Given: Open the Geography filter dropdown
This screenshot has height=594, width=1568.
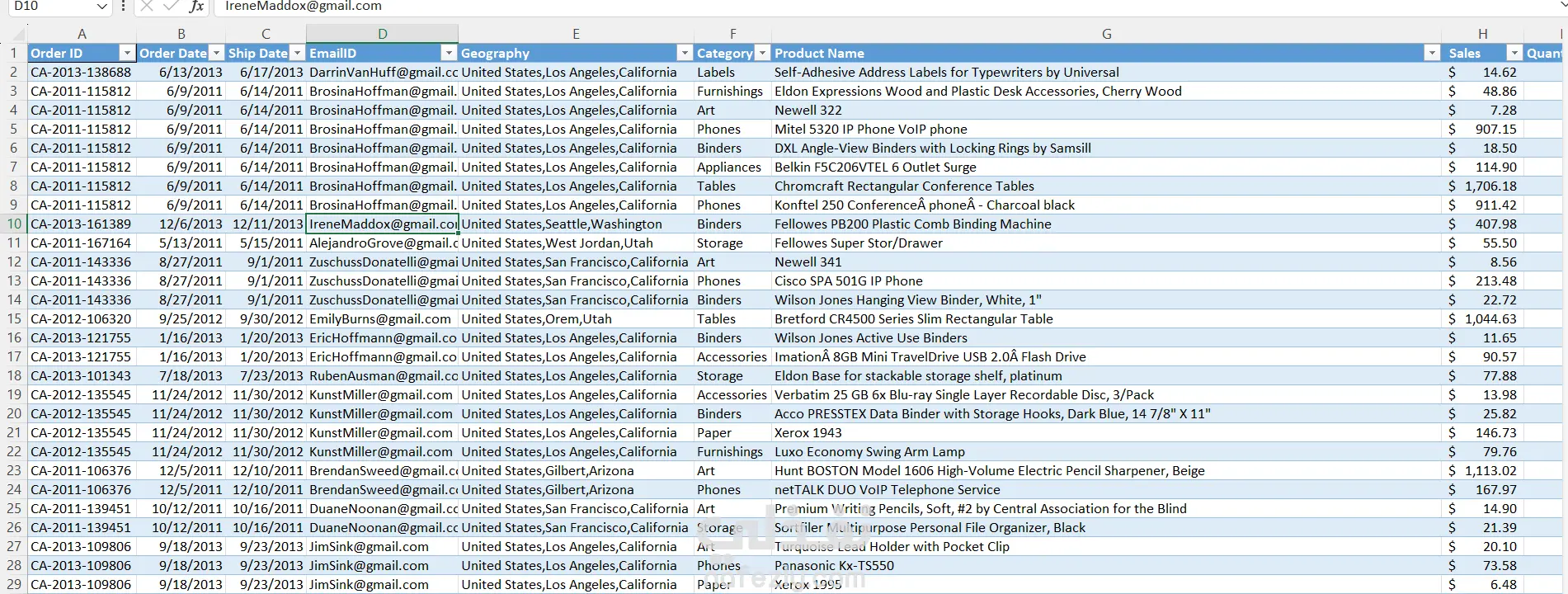Looking at the screenshot, I should coord(684,53).
